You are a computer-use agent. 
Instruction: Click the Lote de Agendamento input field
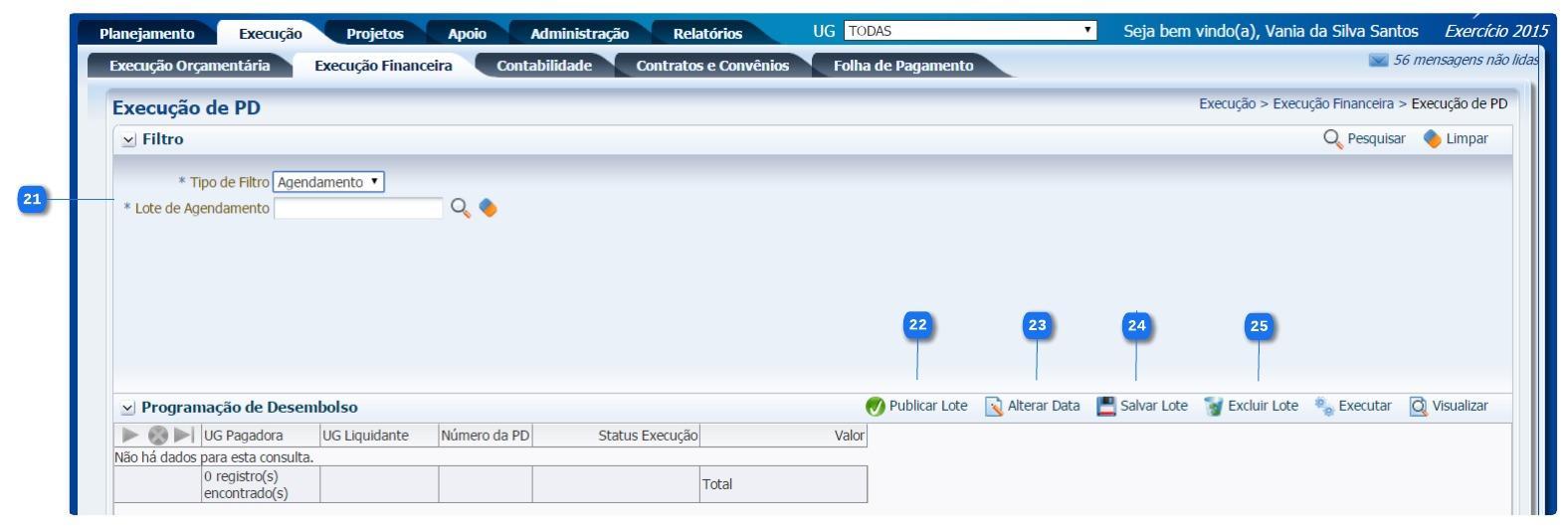(x=357, y=208)
